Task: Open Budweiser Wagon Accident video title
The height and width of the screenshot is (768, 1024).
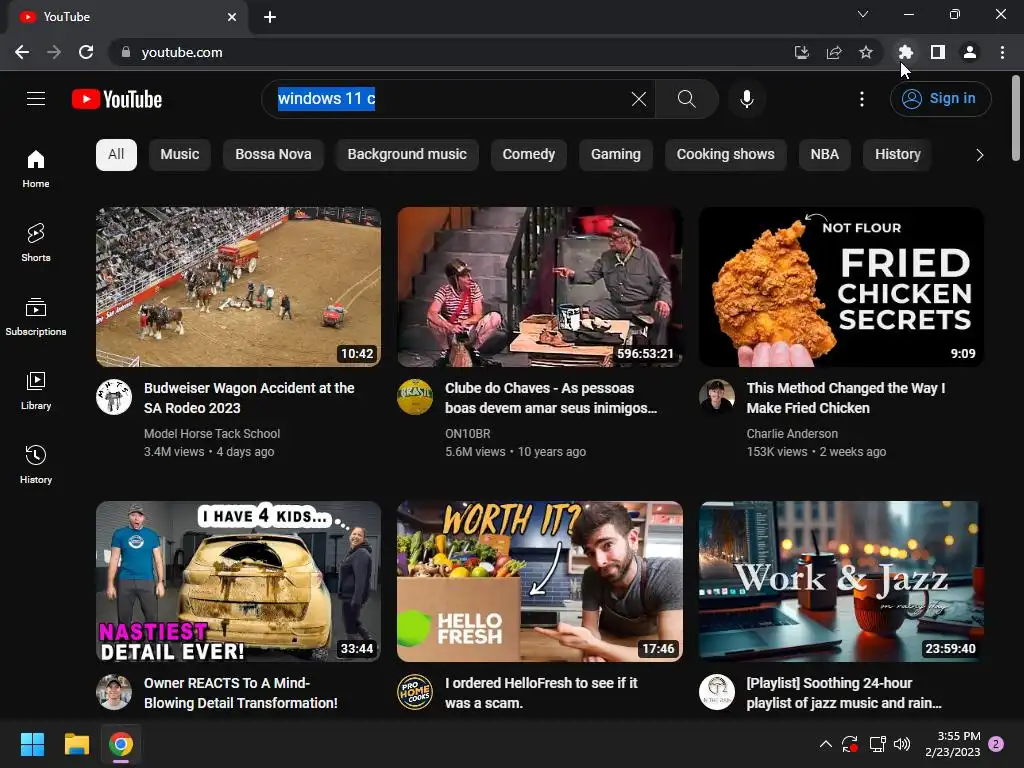Action: click(x=249, y=398)
